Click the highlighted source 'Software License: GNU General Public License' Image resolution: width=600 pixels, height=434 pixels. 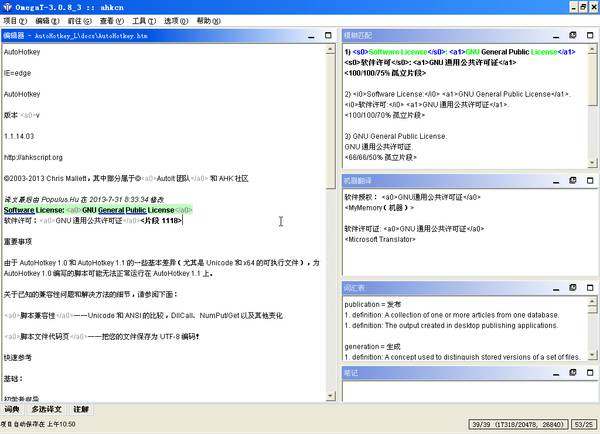[x=98, y=210]
